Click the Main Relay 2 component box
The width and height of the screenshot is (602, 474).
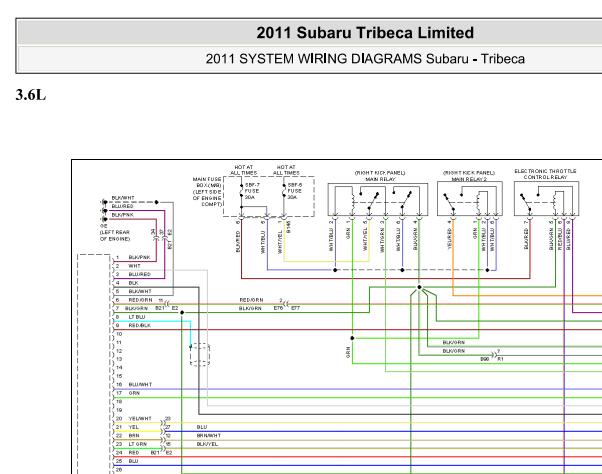[470, 198]
